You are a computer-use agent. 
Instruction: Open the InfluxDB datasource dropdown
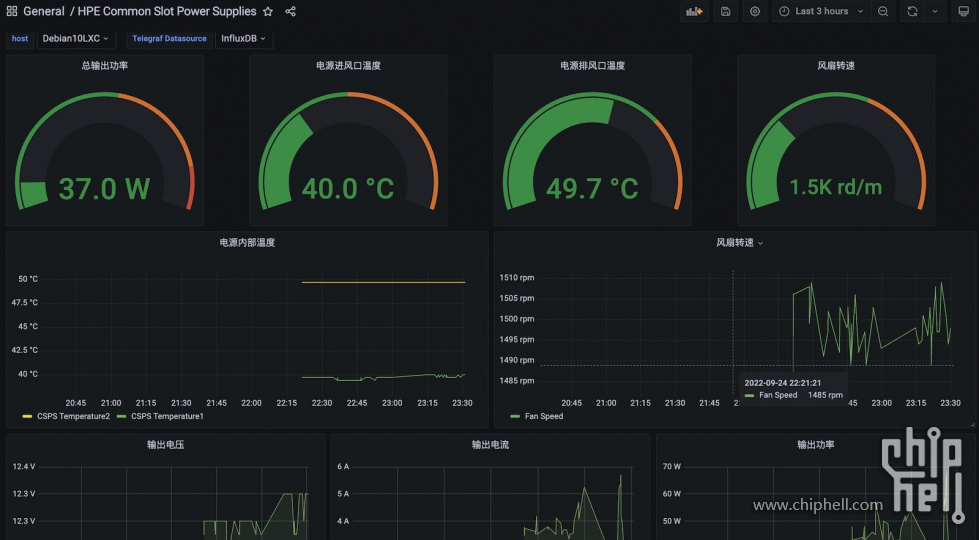244,39
